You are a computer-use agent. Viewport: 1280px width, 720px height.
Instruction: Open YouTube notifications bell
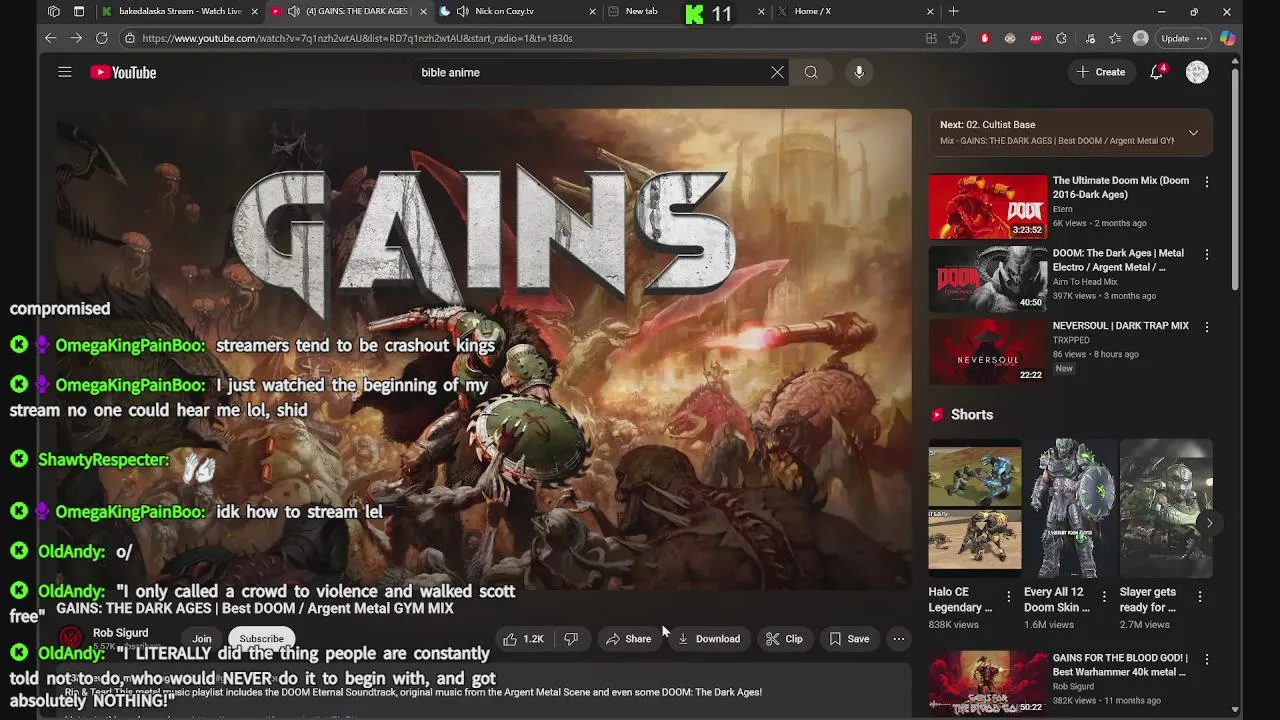(x=1157, y=72)
